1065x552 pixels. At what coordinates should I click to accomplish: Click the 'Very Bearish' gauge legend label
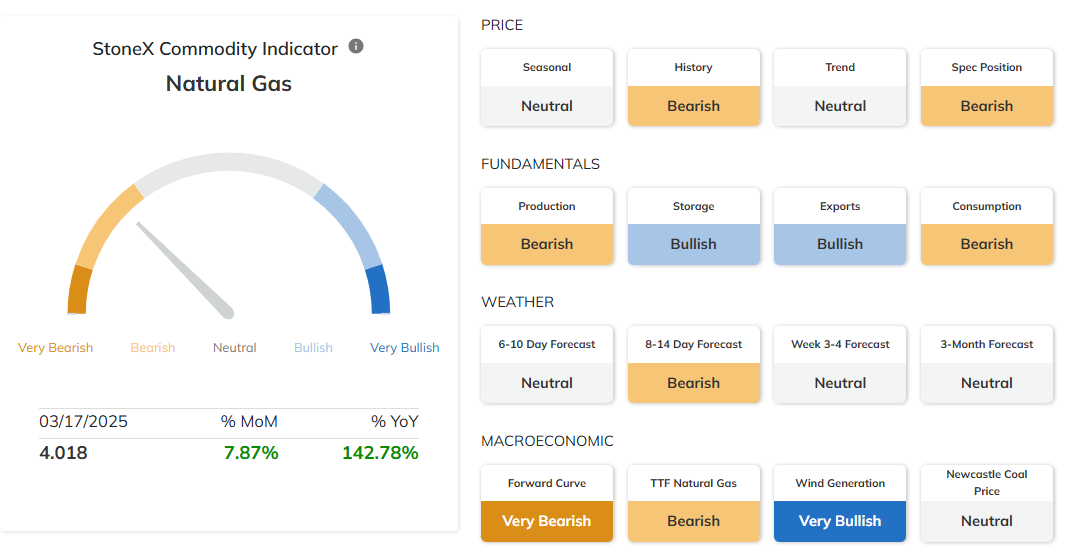click(x=55, y=348)
